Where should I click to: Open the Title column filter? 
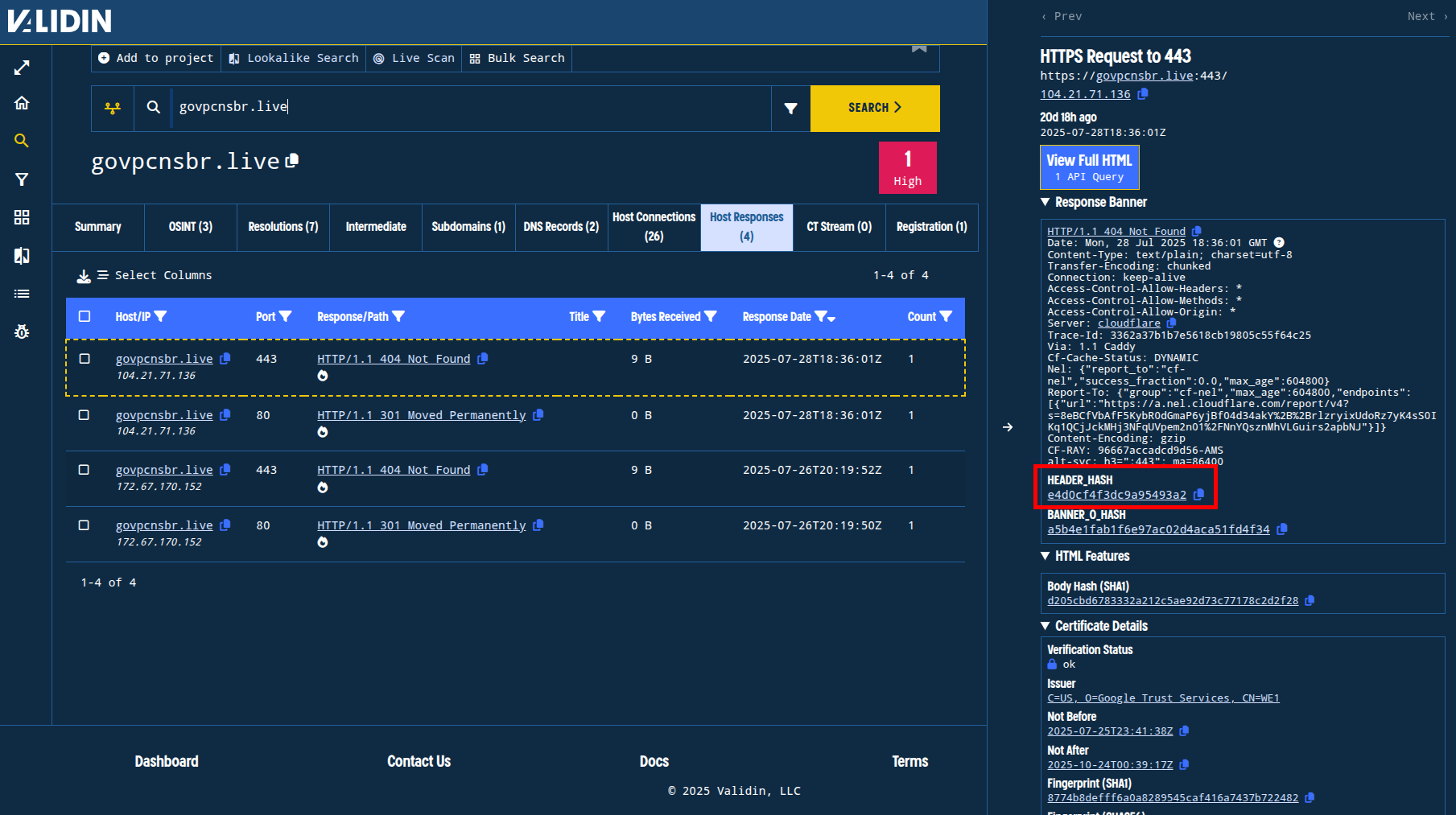coord(599,317)
